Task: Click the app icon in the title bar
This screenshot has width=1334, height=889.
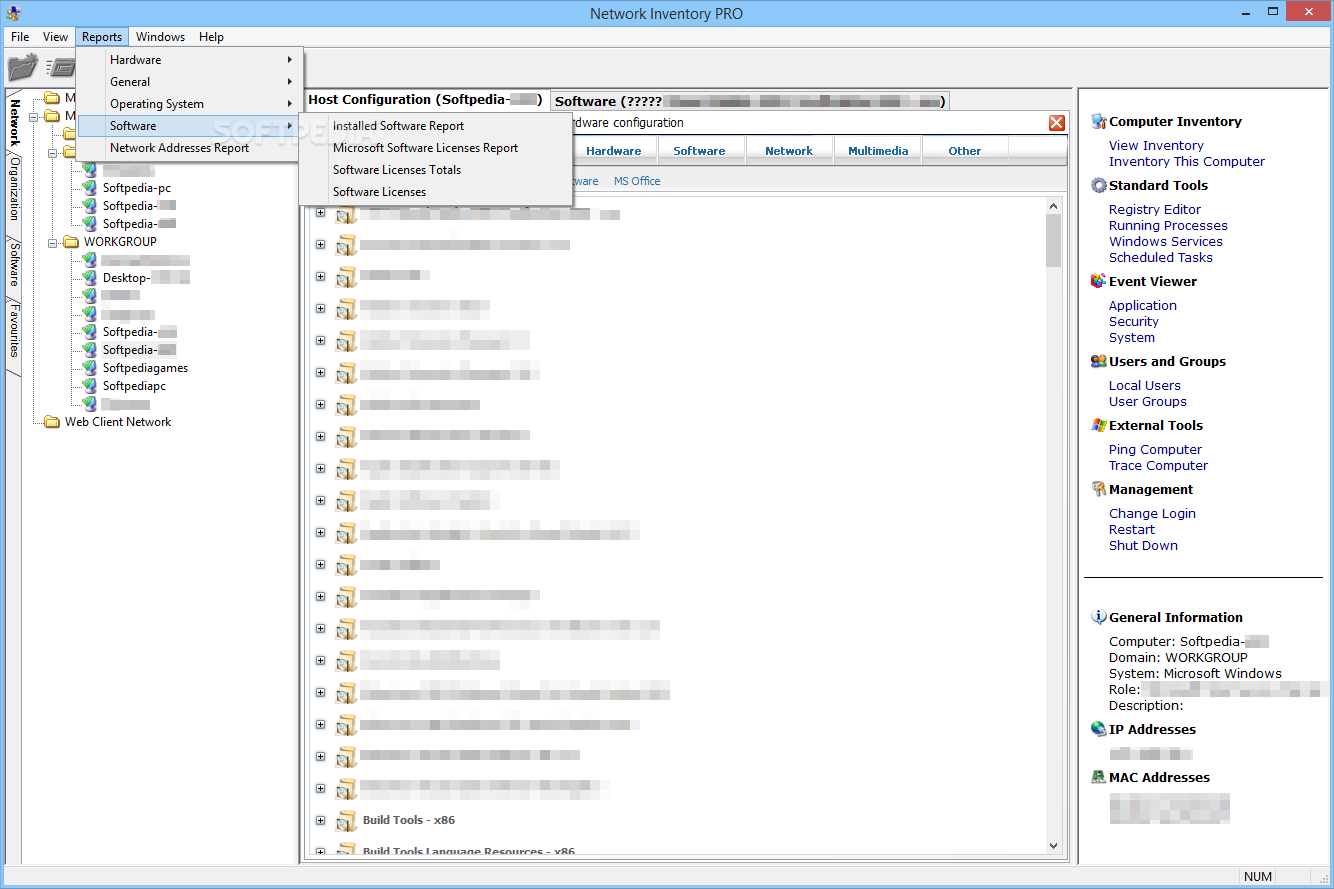Action: click(x=13, y=13)
